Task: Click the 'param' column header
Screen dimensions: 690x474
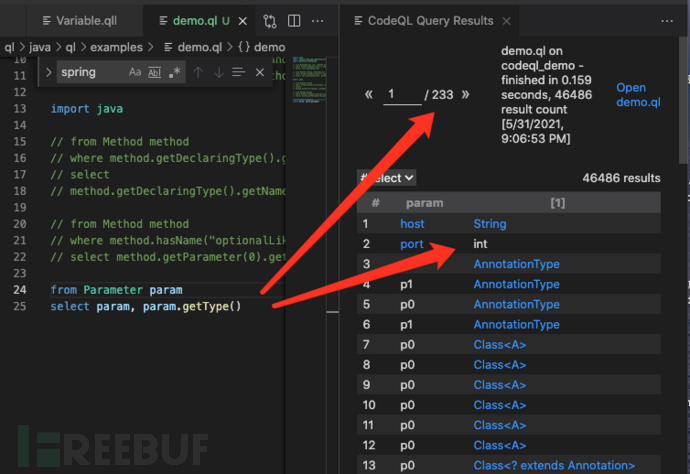Action: click(424, 203)
